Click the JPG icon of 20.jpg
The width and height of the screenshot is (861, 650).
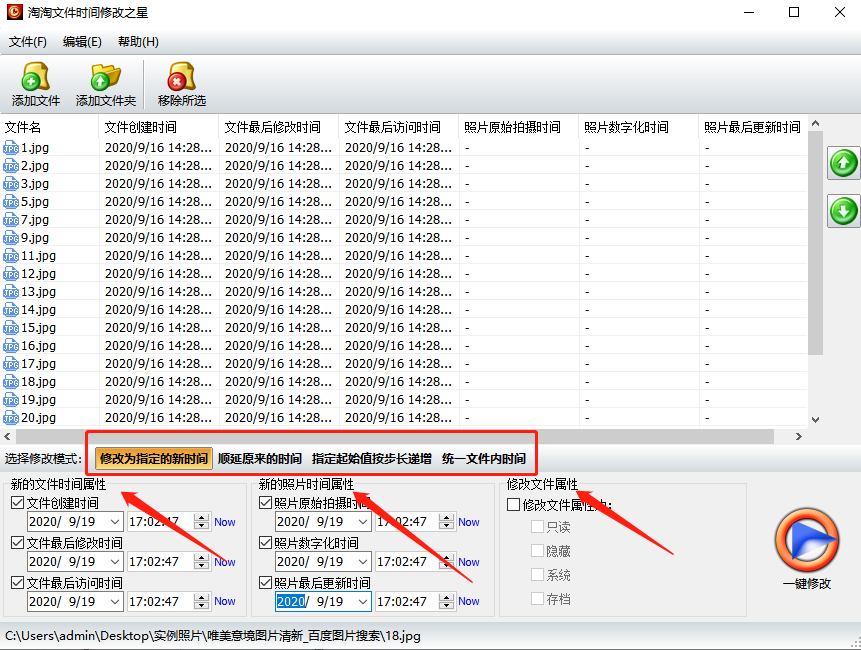[11, 418]
